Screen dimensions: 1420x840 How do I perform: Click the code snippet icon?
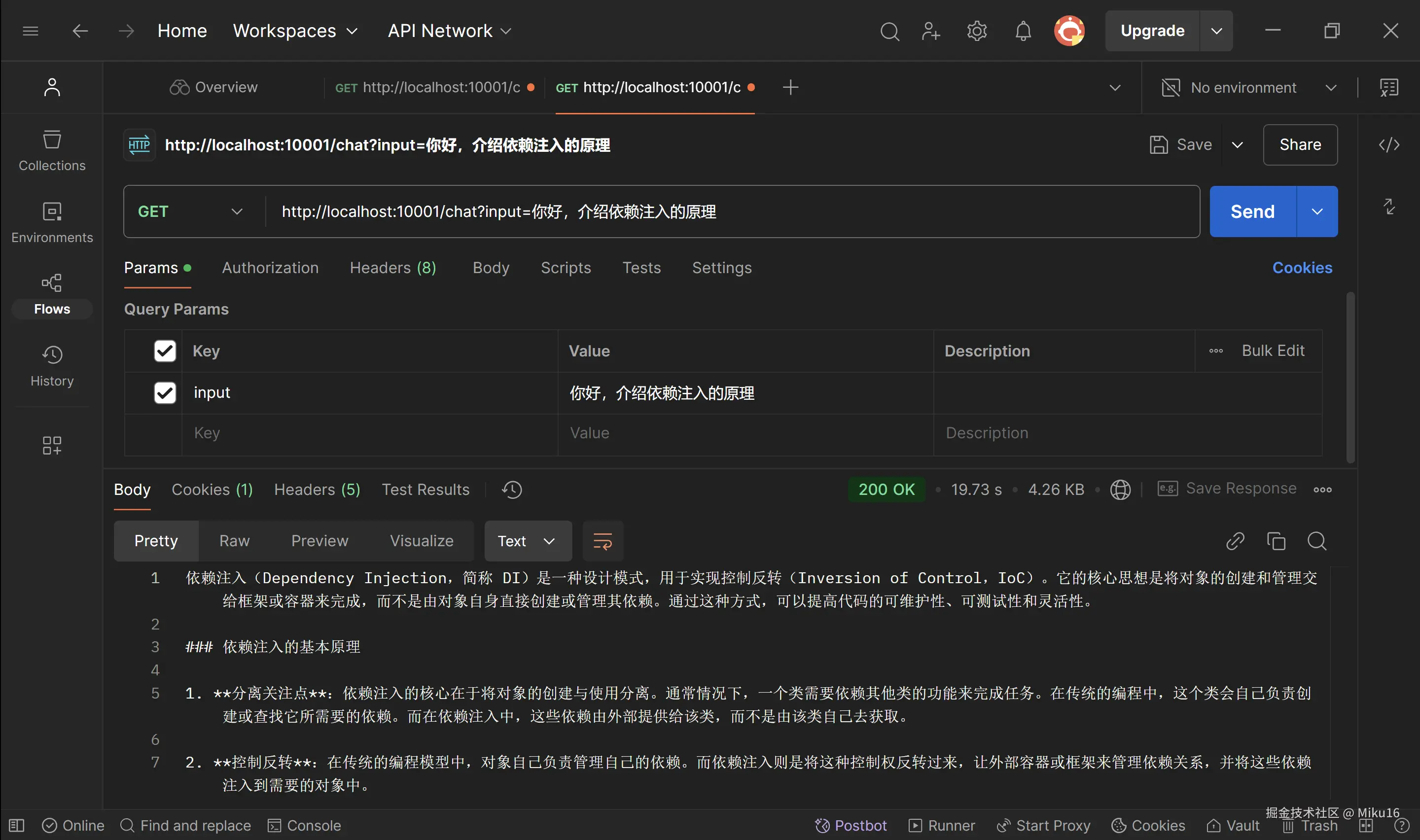tap(1388, 145)
